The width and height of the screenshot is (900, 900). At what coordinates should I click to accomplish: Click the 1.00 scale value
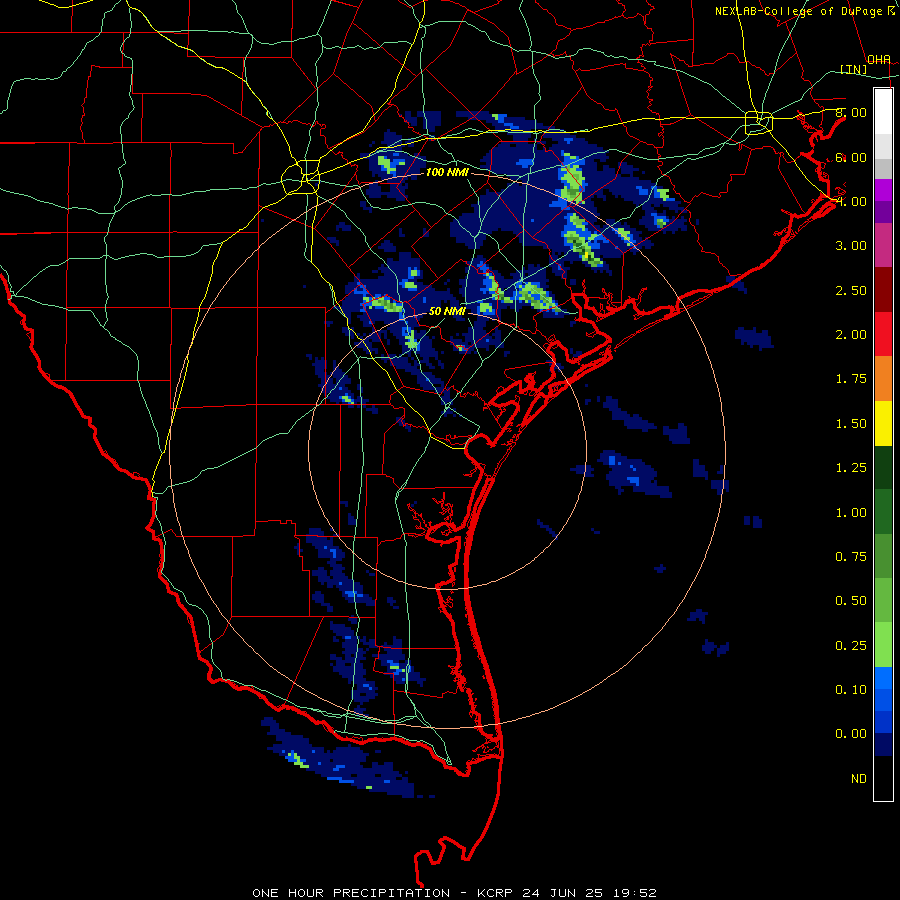851,513
